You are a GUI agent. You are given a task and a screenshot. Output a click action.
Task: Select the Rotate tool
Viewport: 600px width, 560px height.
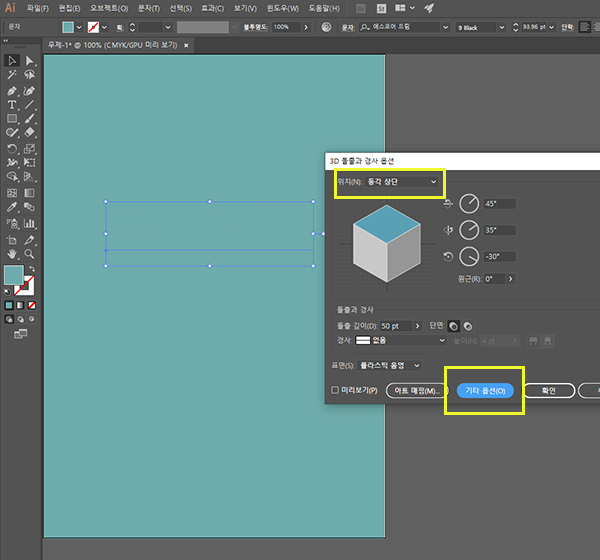point(12,149)
